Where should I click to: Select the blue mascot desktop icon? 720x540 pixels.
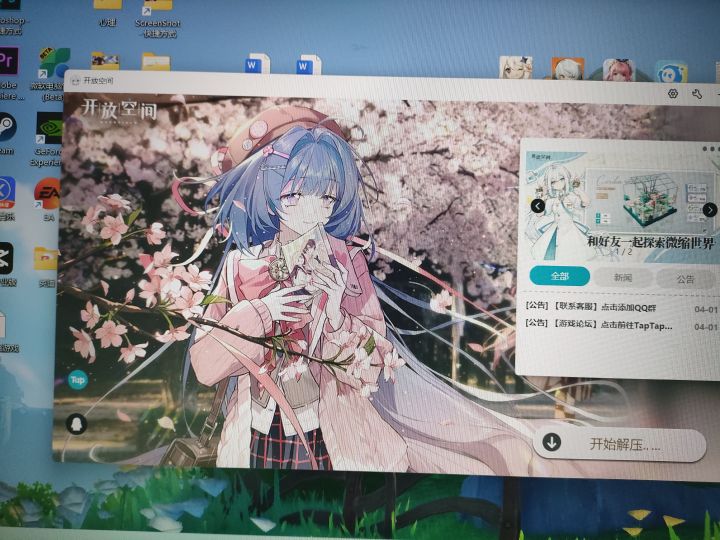point(671,71)
